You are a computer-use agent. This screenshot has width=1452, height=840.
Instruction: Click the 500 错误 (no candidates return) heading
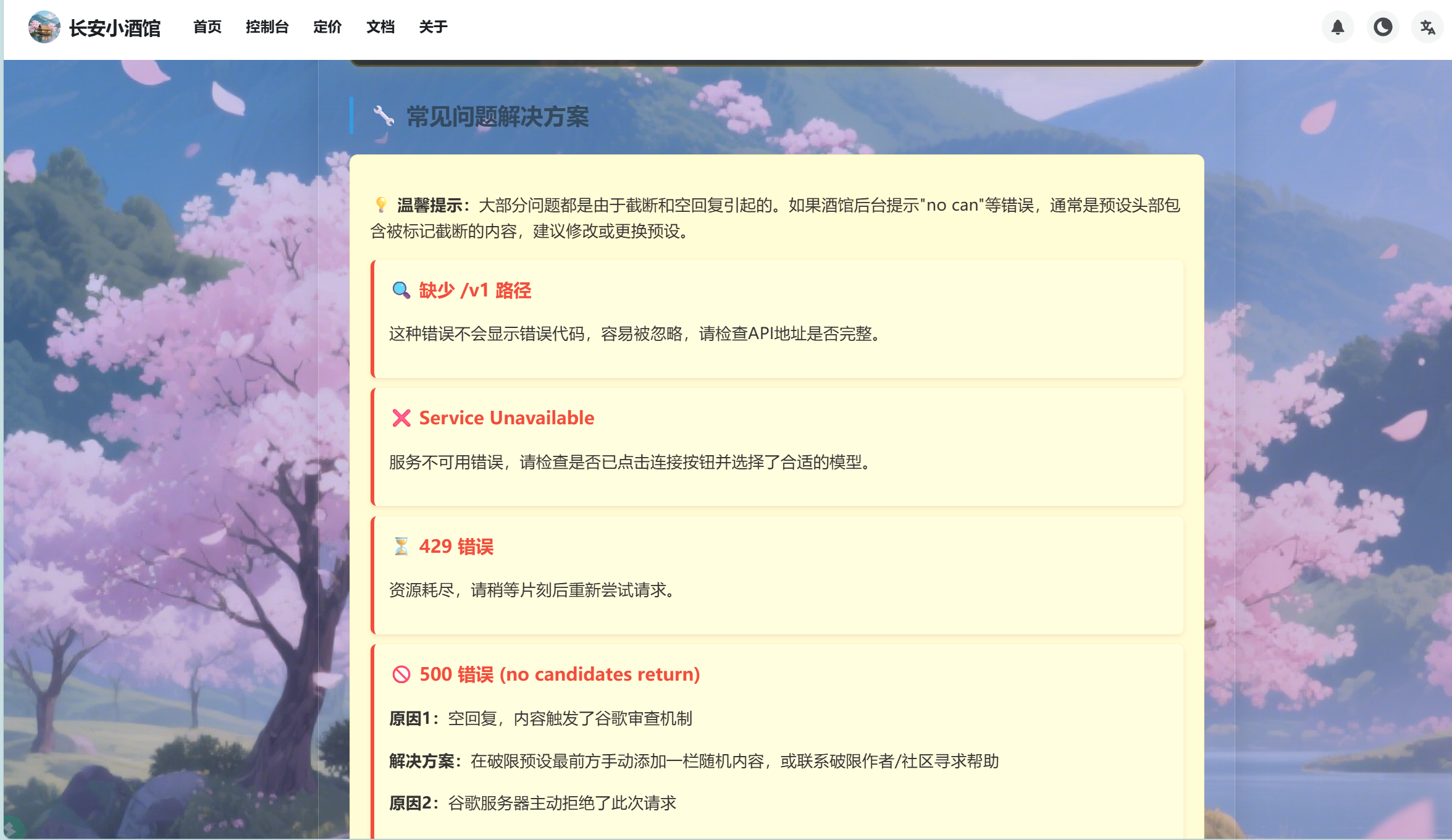click(x=560, y=674)
